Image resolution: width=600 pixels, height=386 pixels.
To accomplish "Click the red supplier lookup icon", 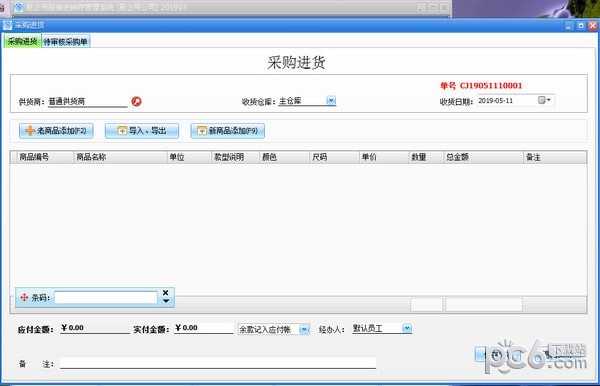I will (136, 101).
